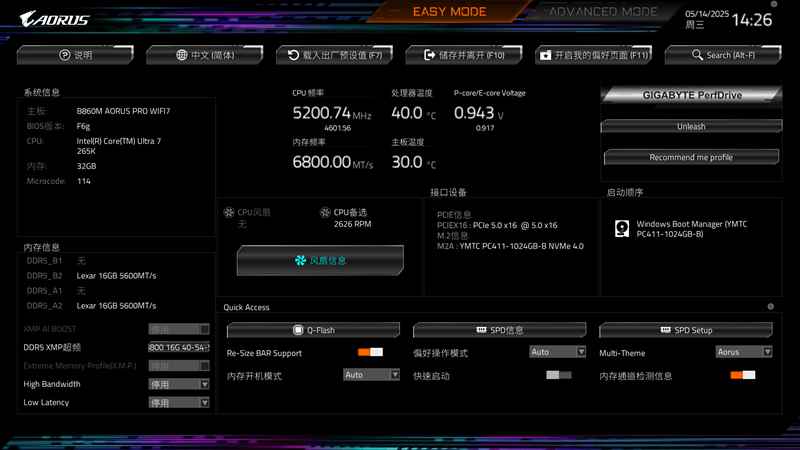
Task: Open the Multi-Theme Aorus dropdown
Action: [744, 352]
